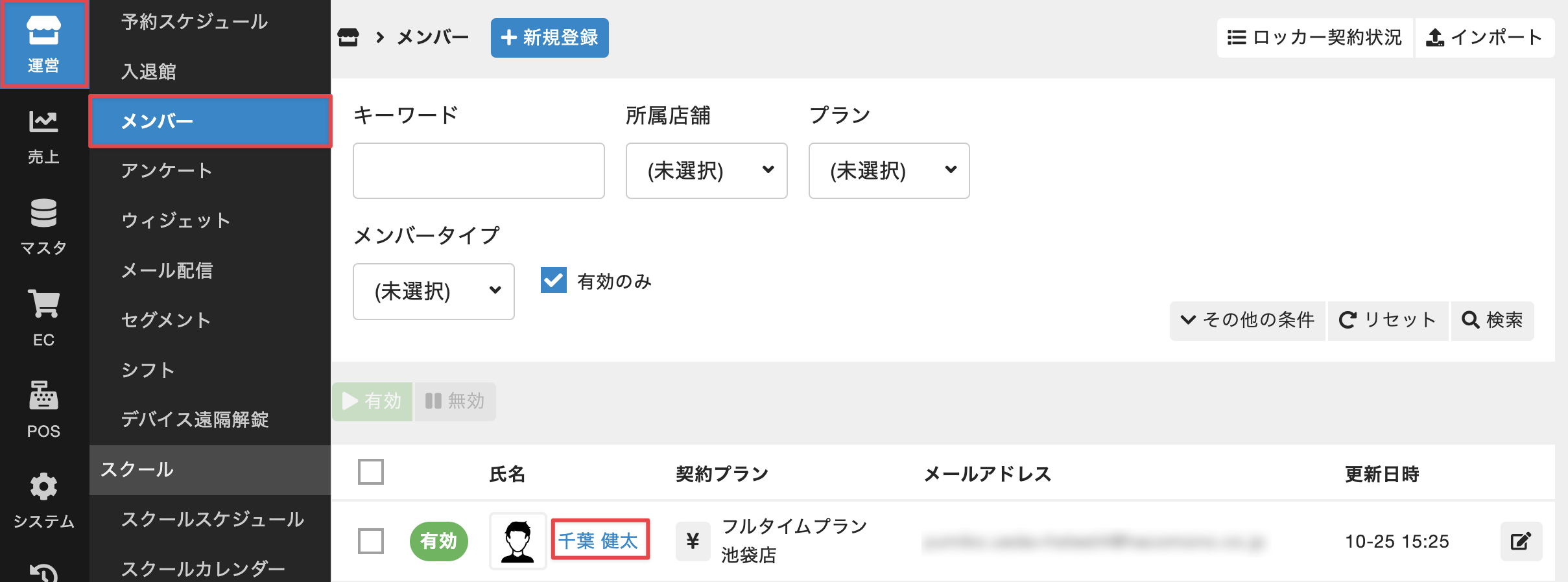Open the メール配信 menu item
Screen dimensions: 1568x582
[x=167, y=270]
